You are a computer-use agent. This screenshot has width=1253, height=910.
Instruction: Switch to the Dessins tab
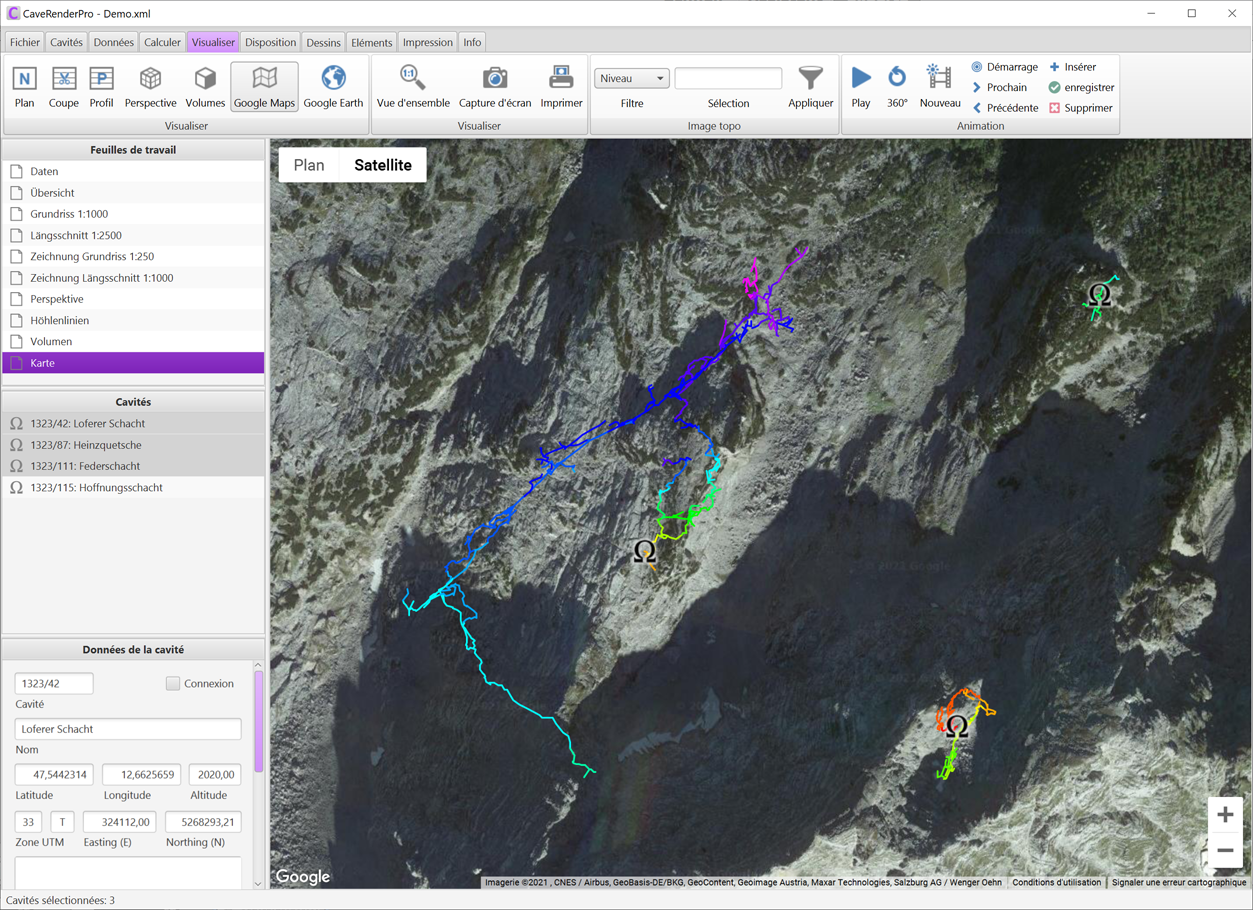click(323, 42)
